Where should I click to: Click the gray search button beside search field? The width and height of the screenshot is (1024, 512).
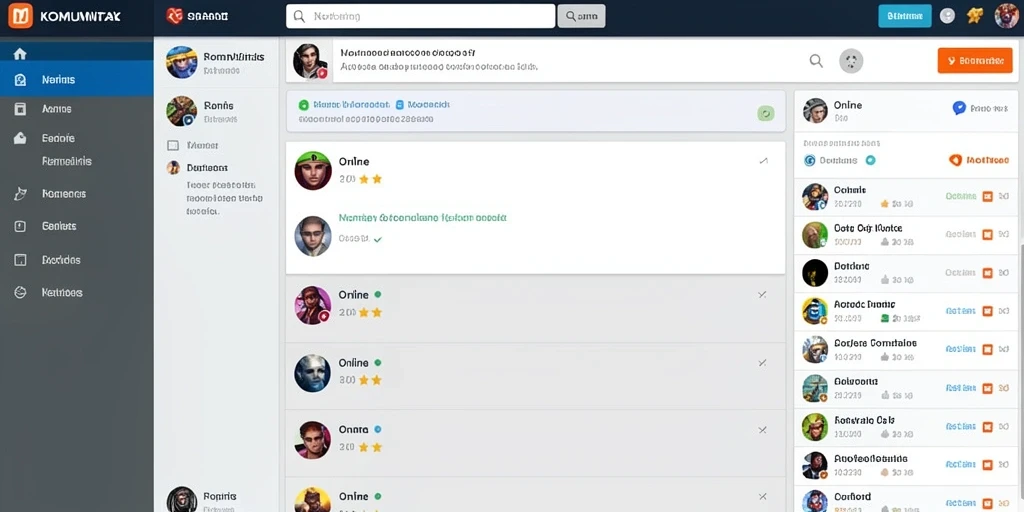point(581,16)
